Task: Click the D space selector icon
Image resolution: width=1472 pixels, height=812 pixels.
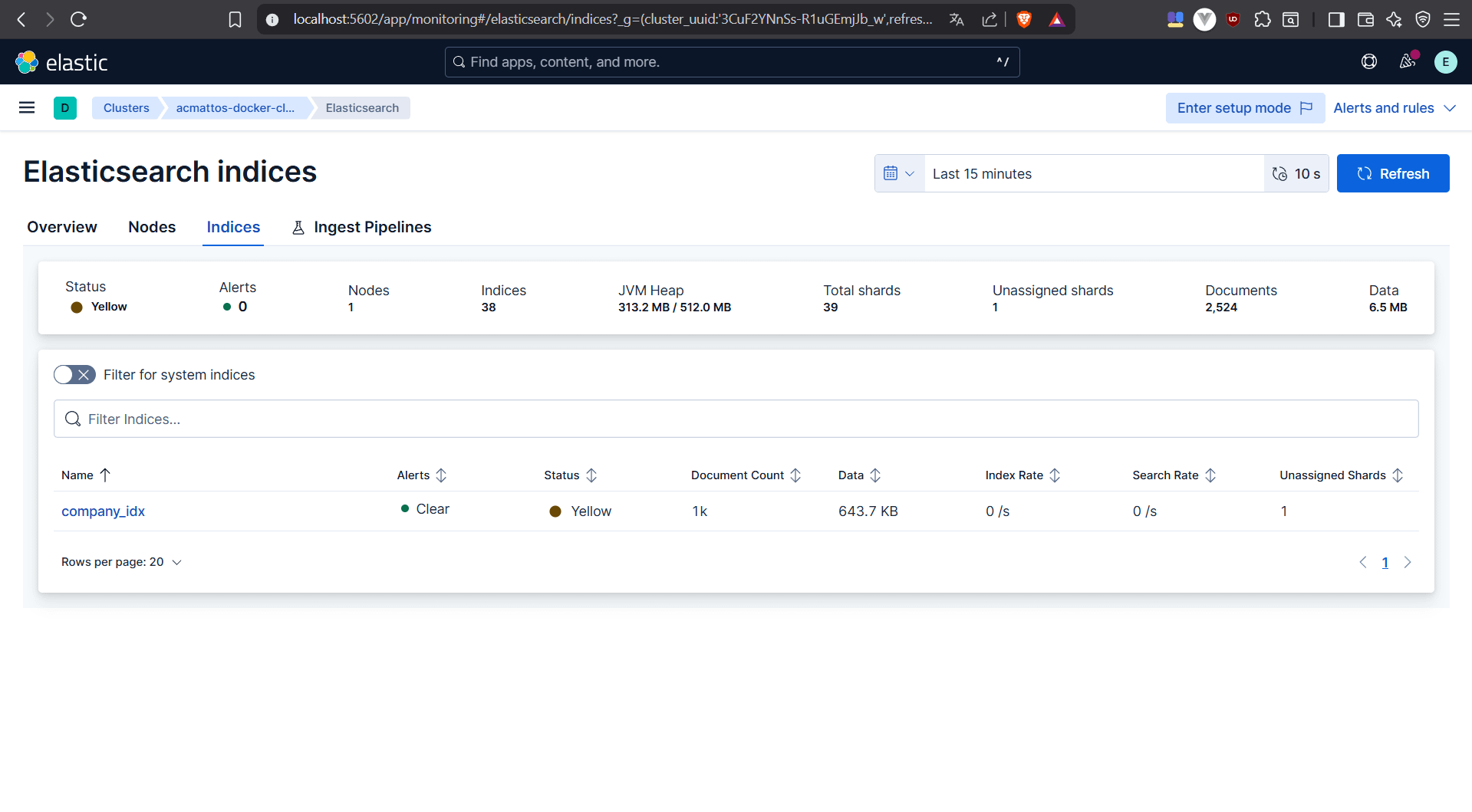Action: (x=65, y=108)
